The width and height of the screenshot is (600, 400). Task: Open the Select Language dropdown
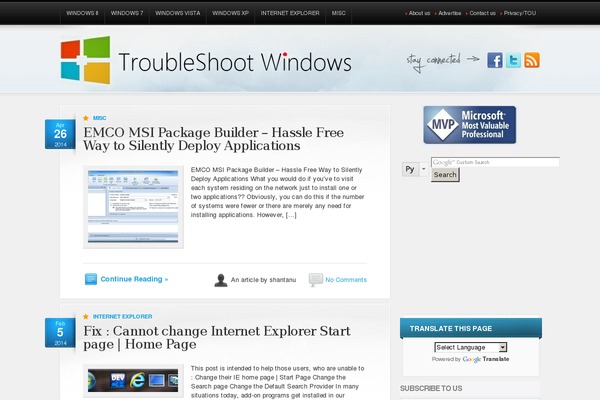(471, 347)
